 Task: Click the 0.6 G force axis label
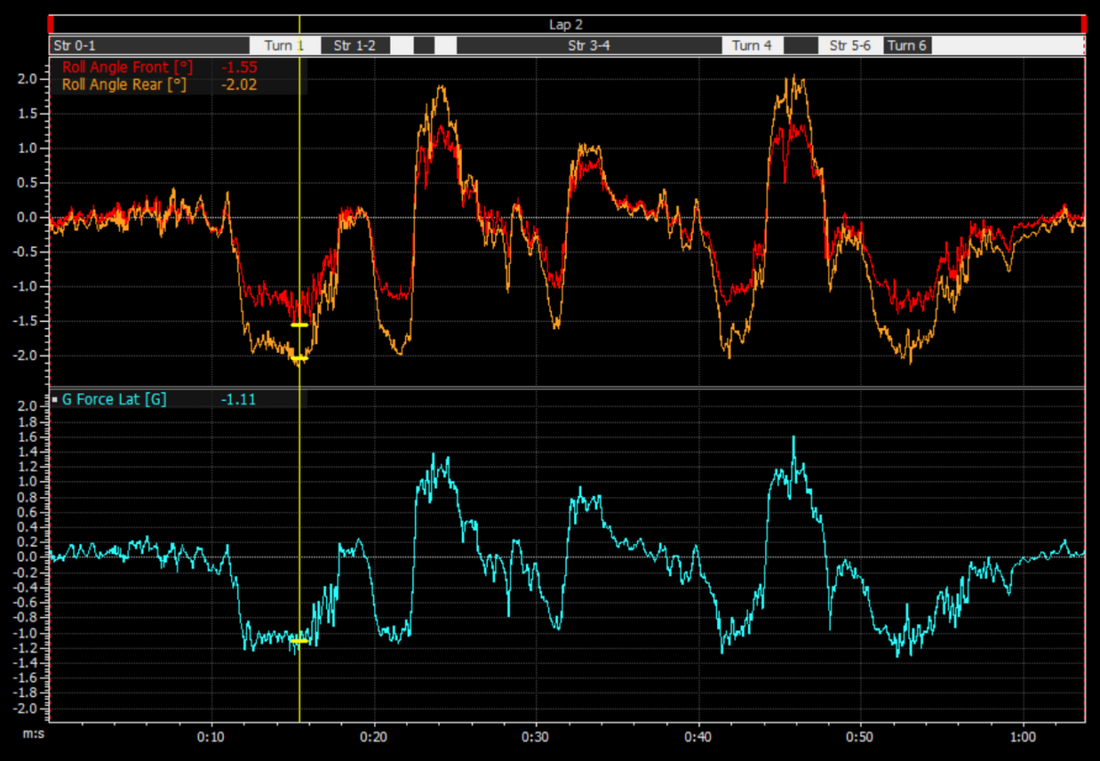pos(28,513)
